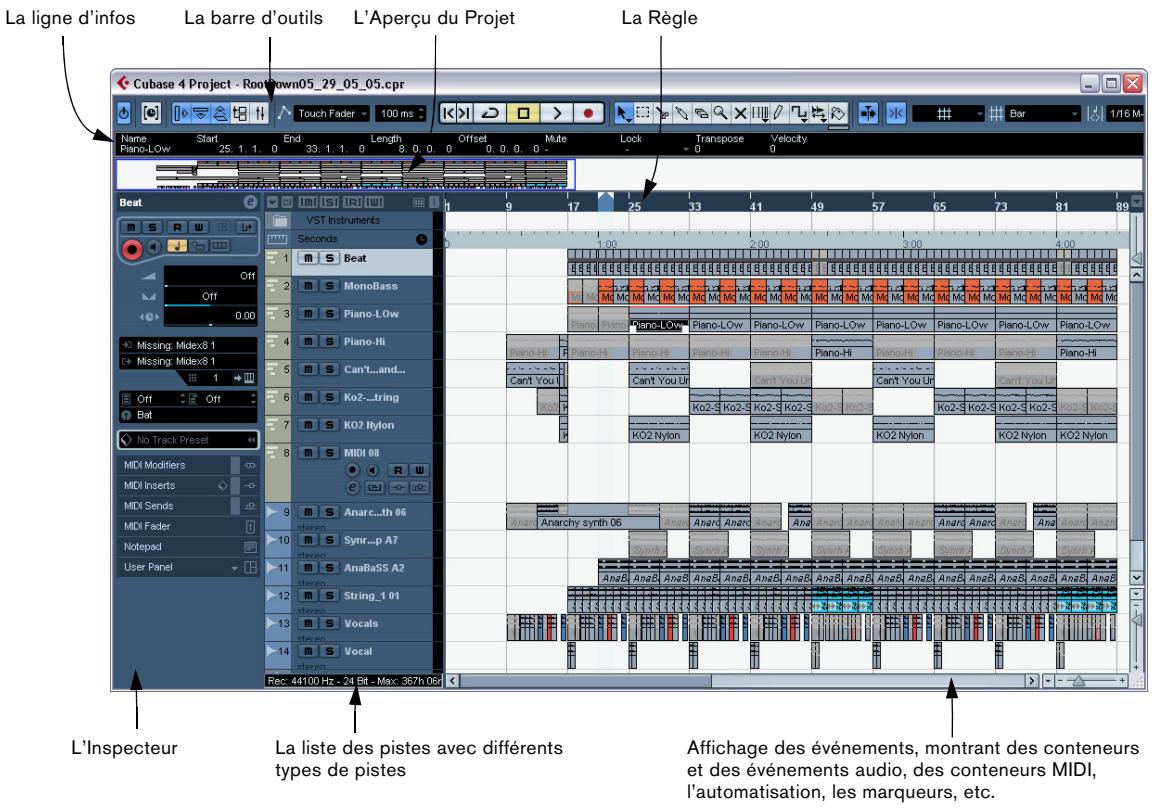Solo the KO2 Nylon track
The image size is (1154, 809).
pyautogui.click(x=330, y=425)
